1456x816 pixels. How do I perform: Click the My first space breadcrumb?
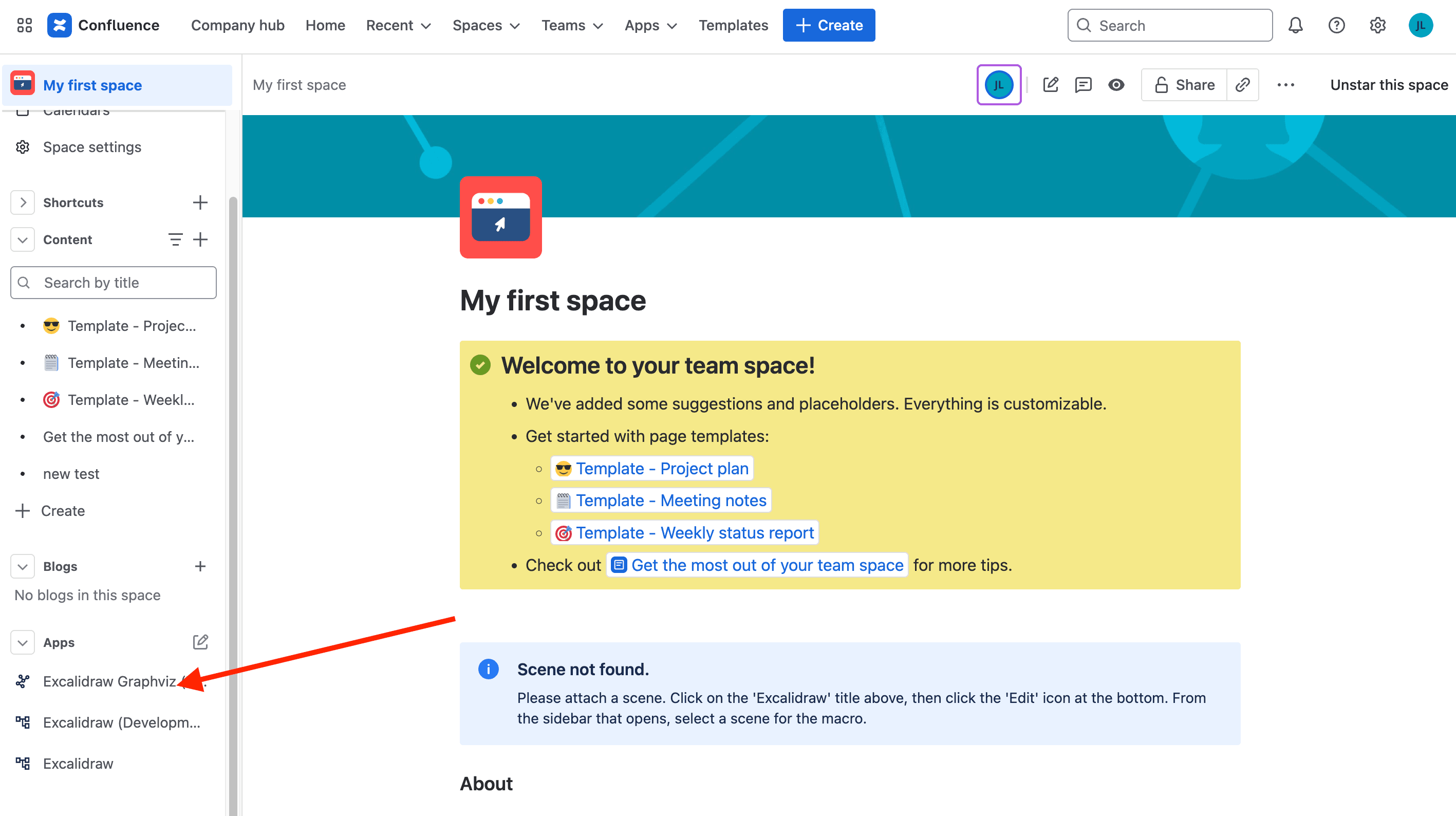(x=299, y=85)
